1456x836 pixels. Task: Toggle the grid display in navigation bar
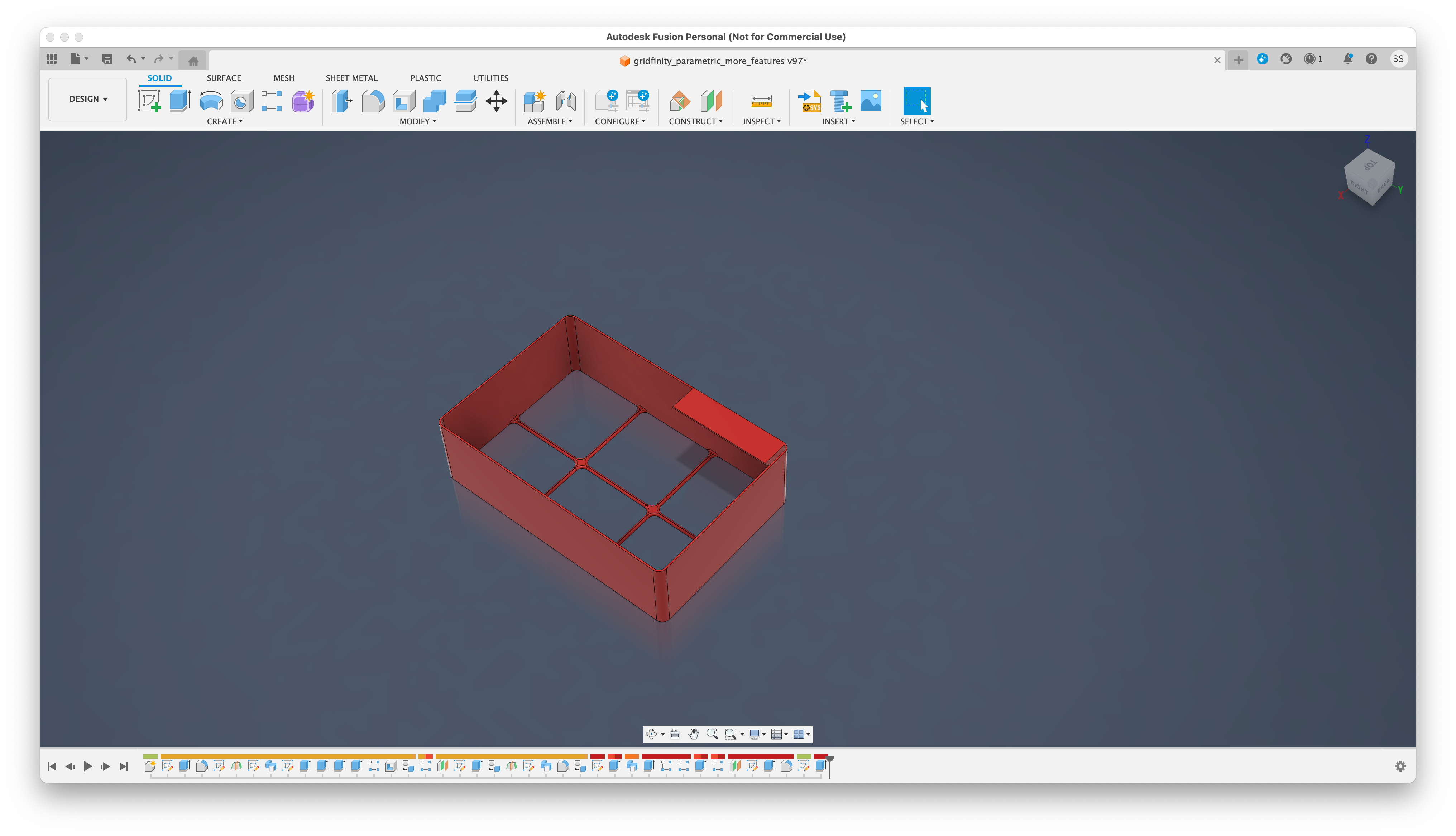[777, 734]
